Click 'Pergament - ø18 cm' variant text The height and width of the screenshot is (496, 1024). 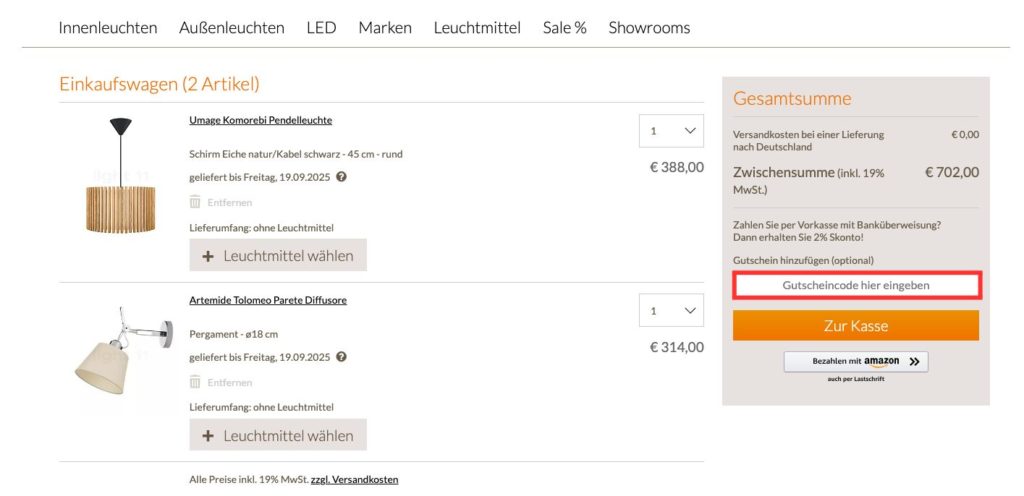(x=234, y=334)
